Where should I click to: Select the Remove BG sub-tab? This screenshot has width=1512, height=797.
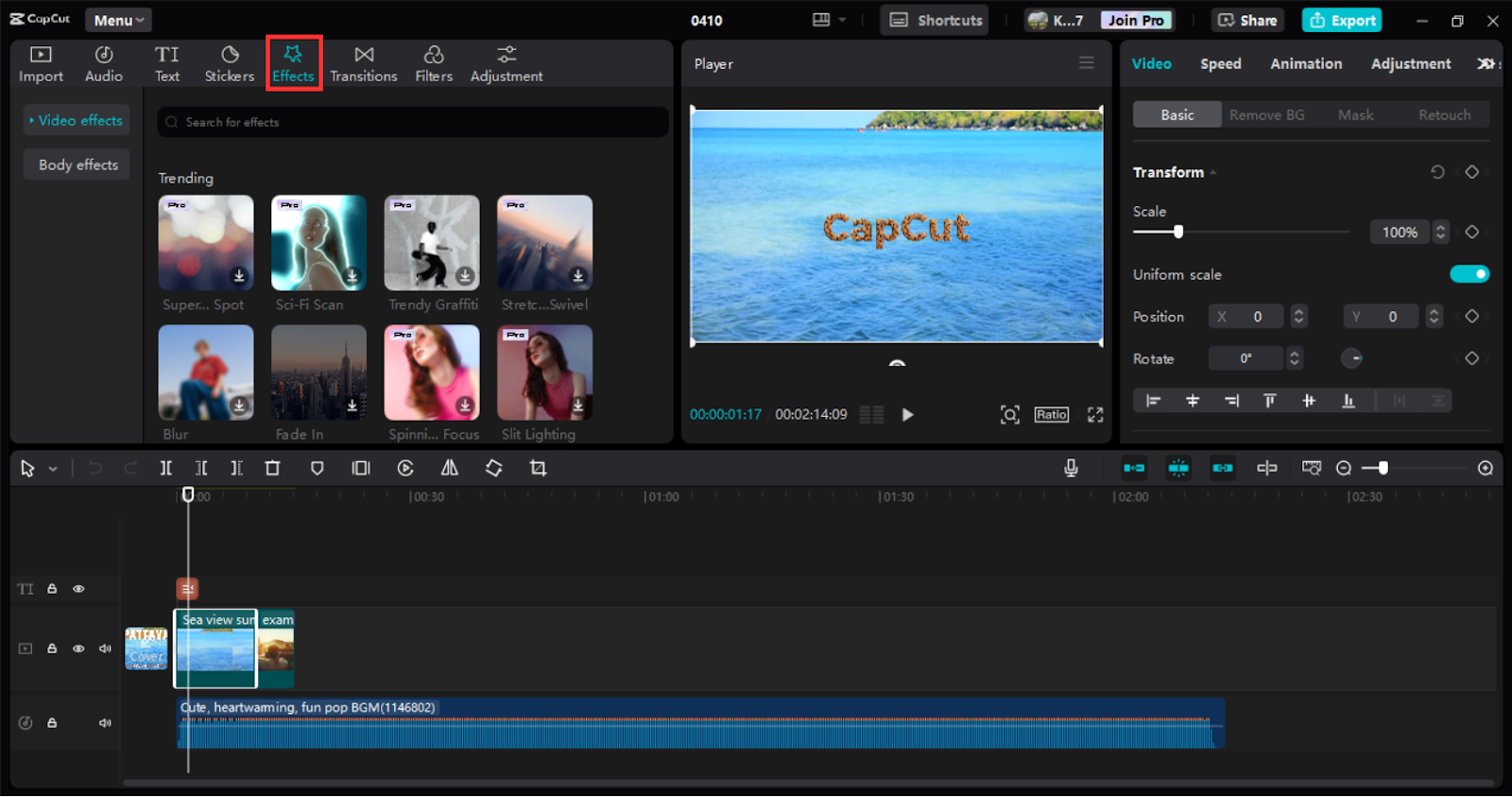tap(1266, 114)
